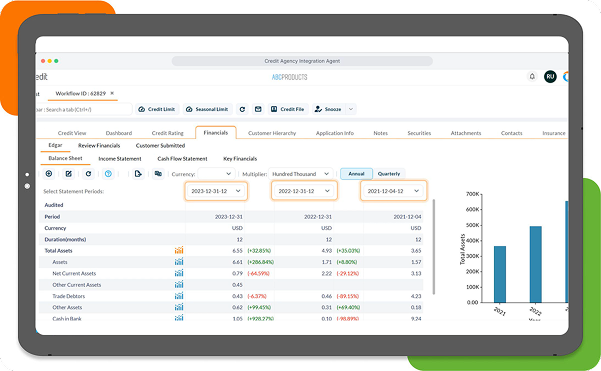The height and width of the screenshot is (371, 601).
Task: Show chart for Trade Debtors row
Action: 179,296
